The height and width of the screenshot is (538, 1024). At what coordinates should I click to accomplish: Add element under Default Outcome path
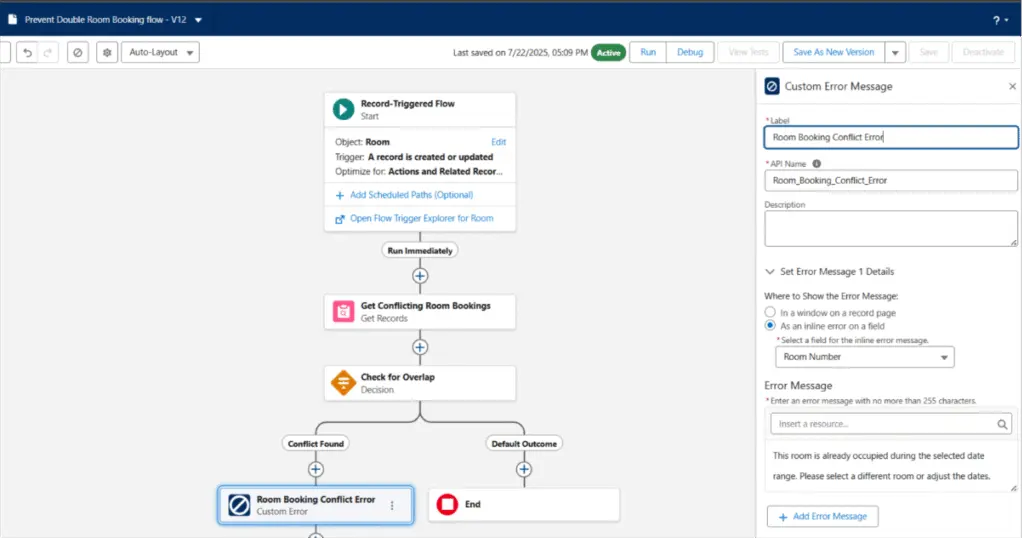point(524,469)
